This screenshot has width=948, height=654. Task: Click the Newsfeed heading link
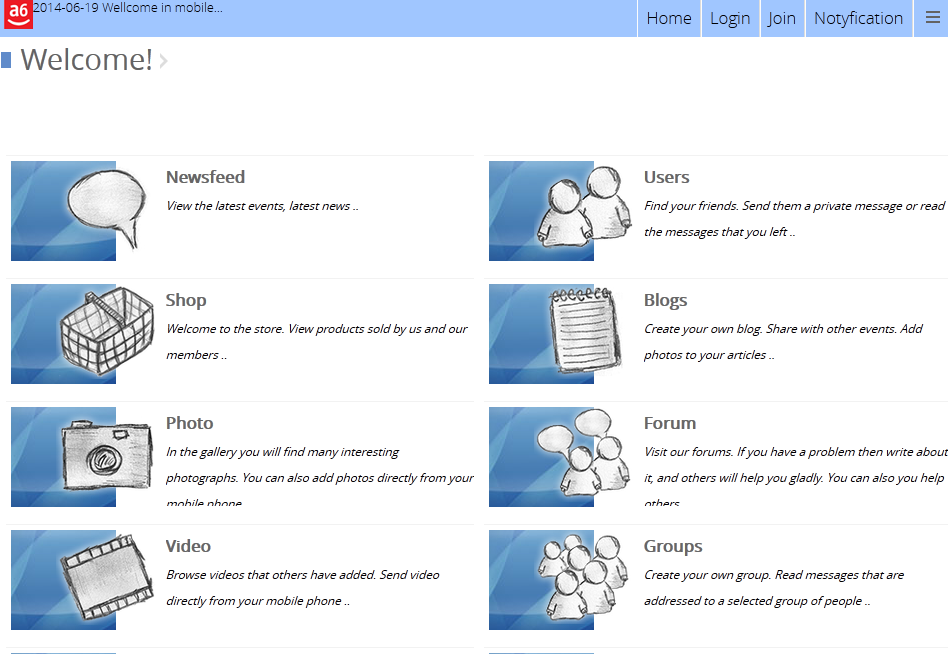[205, 177]
